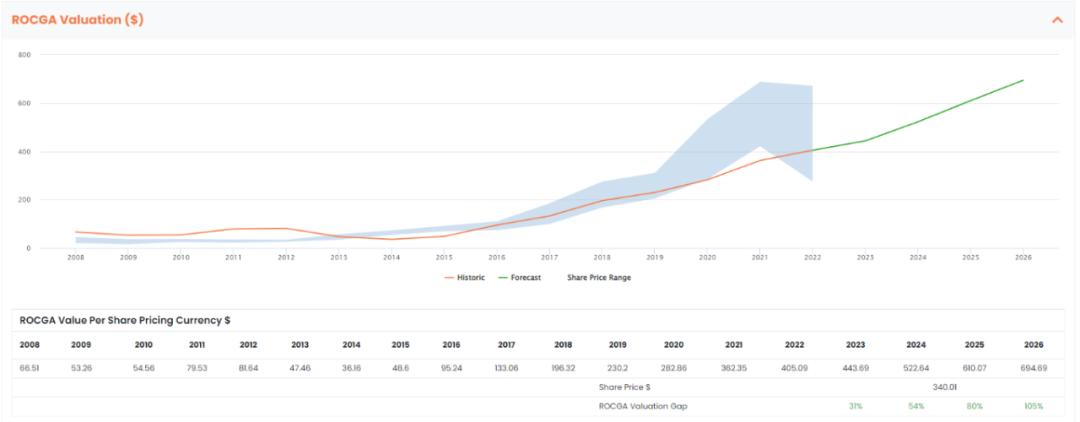Click the 105% valuation gap value
Viewport: 1080px width, 422px height.
click(x=1033, y=406)
